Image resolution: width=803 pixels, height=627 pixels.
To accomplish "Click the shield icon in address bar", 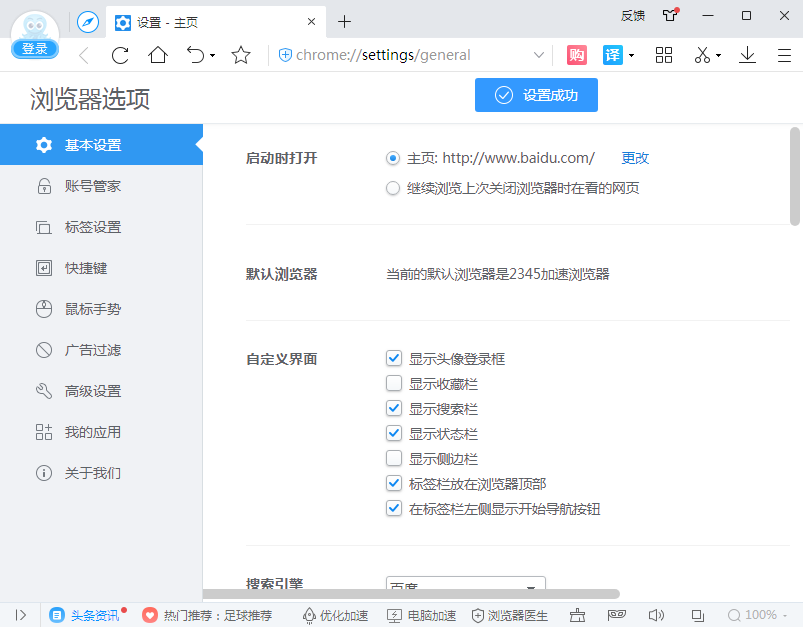I will [285, 55].
